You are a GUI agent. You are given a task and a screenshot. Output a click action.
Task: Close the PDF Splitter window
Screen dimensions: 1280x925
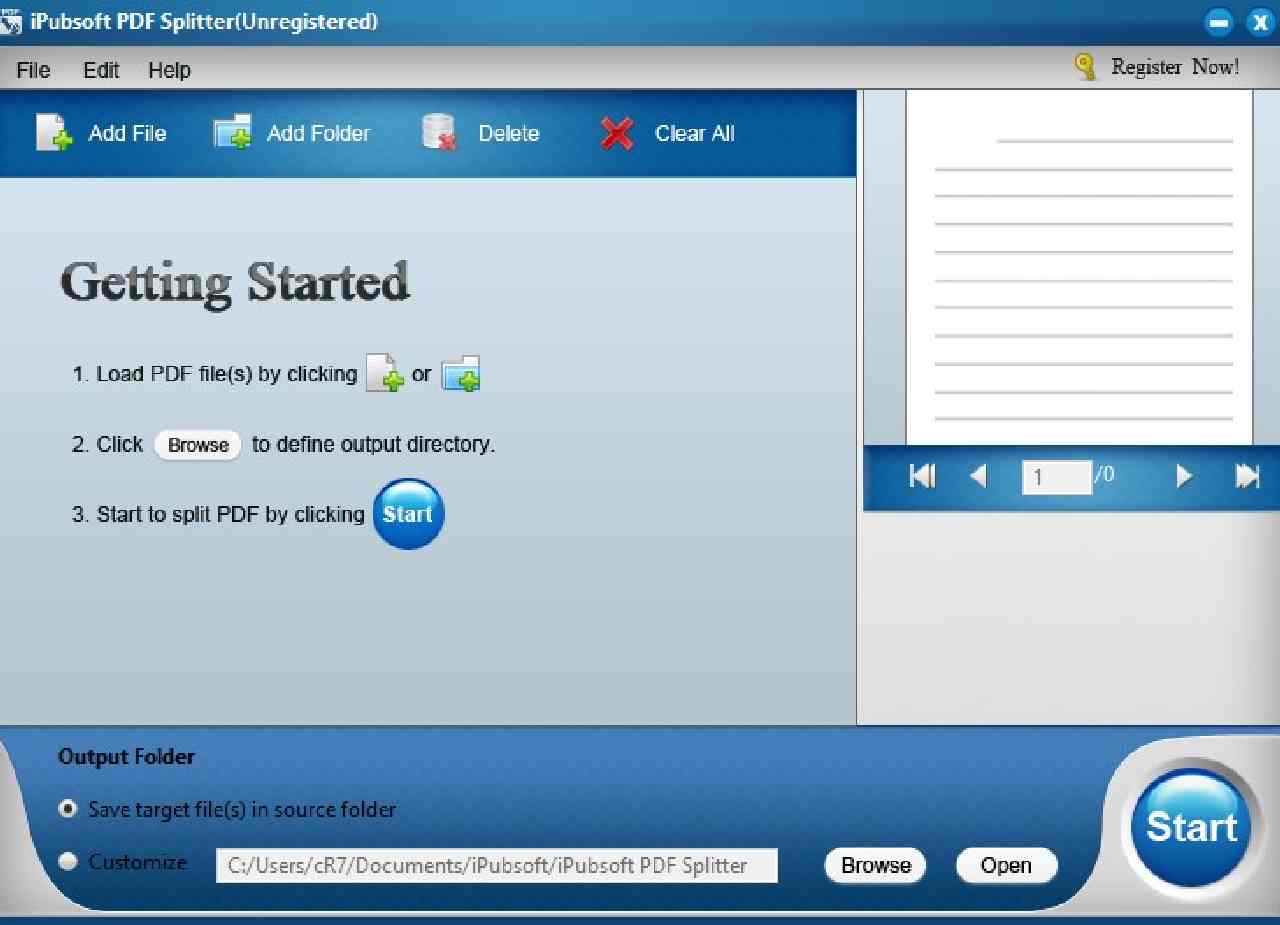click(x=1261, y=22)
